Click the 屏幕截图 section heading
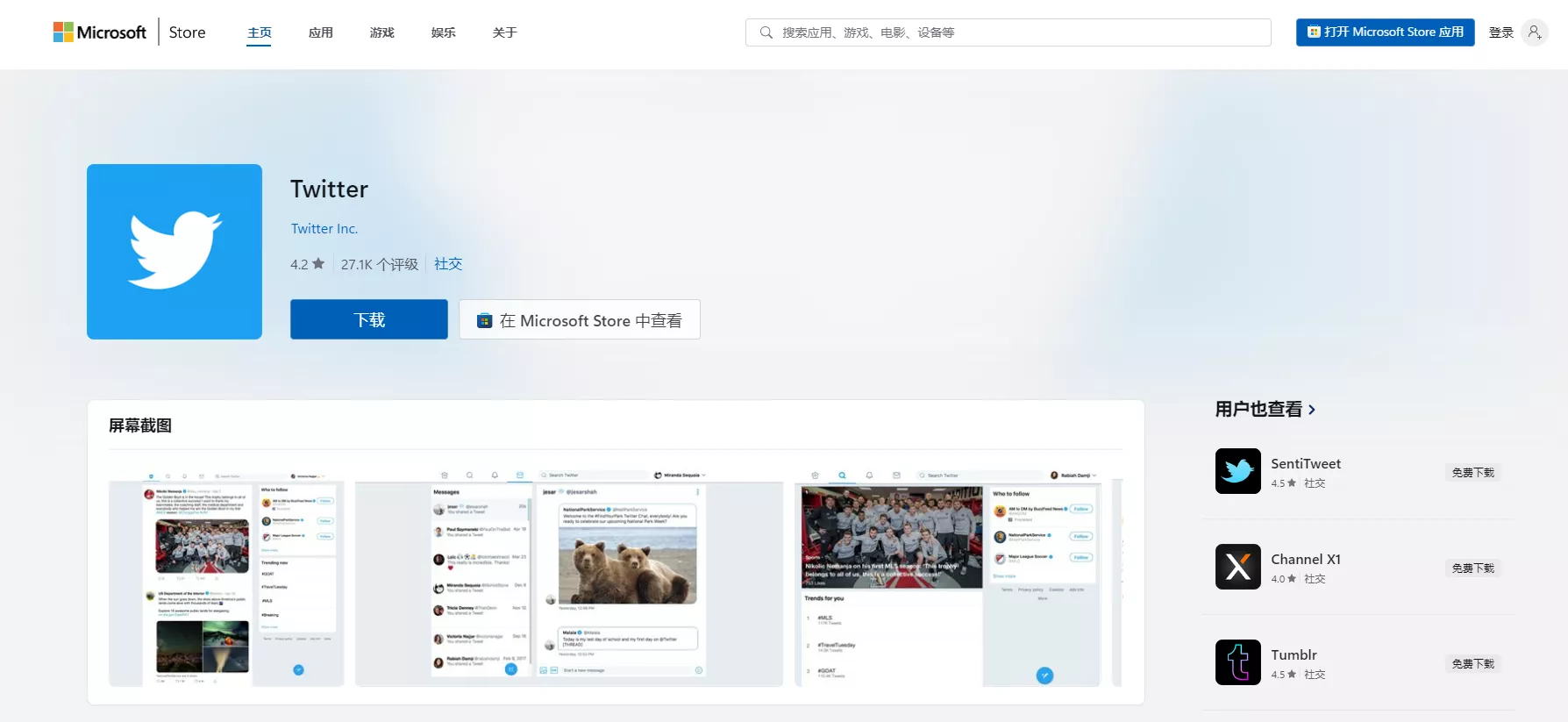The height and width of the screenshot is (722, 1568). click(x=140, y=425)
